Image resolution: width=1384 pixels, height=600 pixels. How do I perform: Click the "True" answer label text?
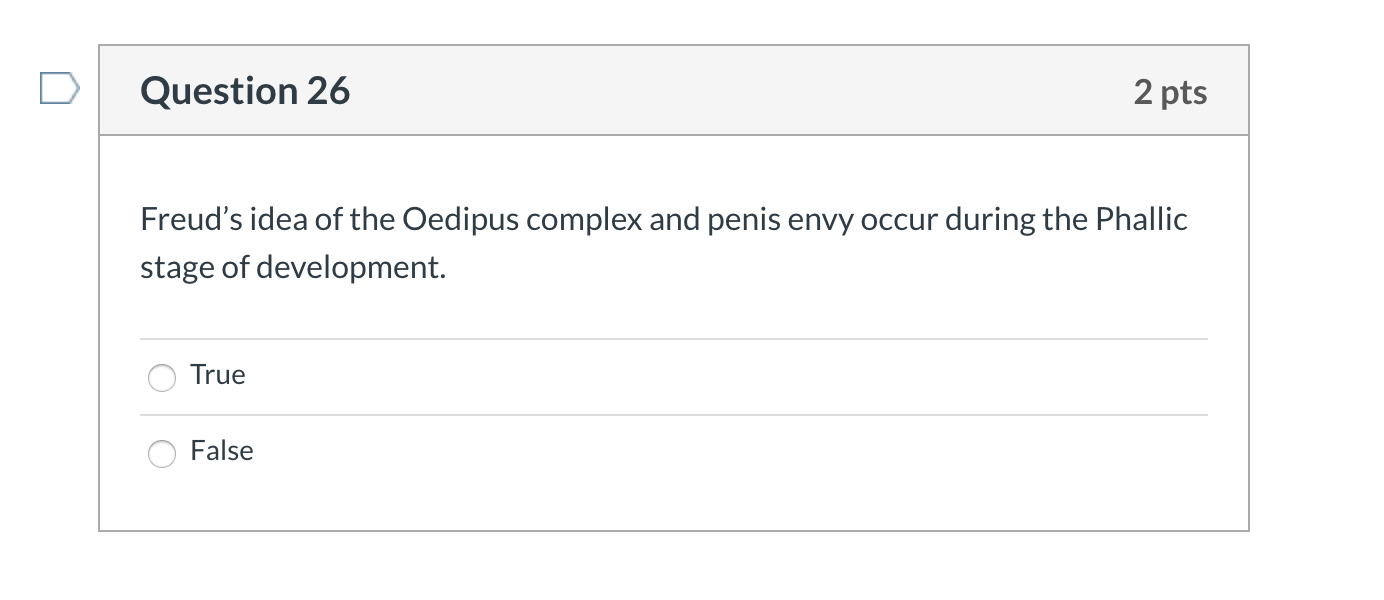(218, 375)
